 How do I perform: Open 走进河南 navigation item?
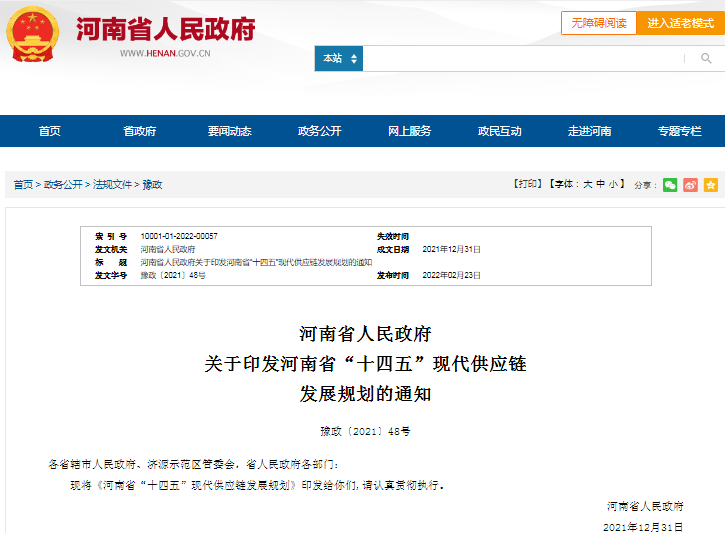tap(589, 131)
